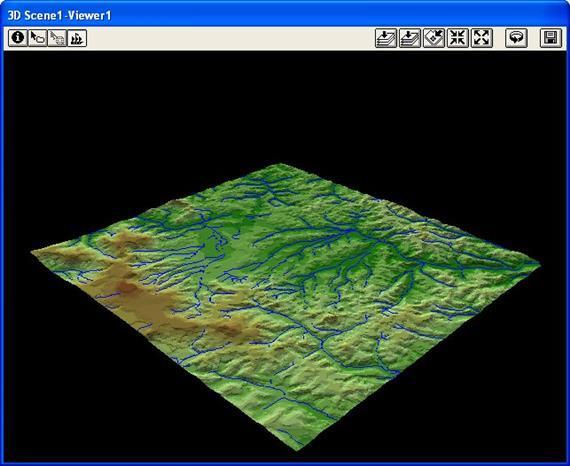Select the Identify info tool
Viewport: 570px width, 466px height.
click(x=17, y=38)
